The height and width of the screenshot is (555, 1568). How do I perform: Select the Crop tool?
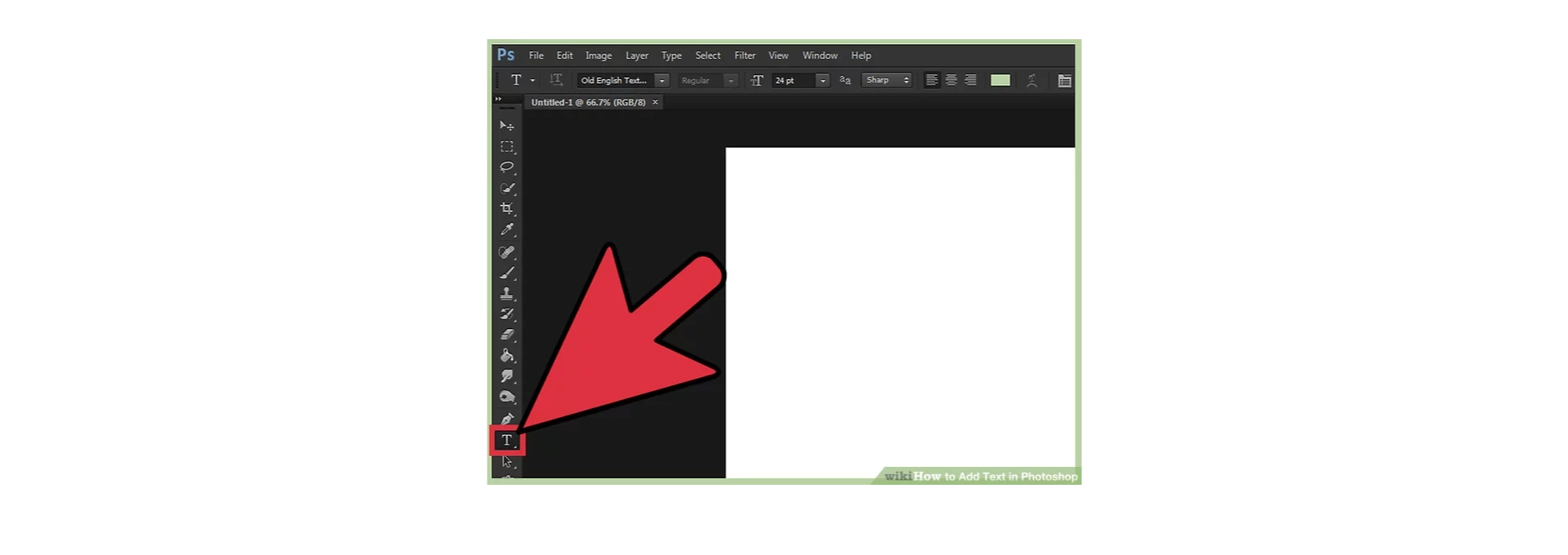pos(507,209)
